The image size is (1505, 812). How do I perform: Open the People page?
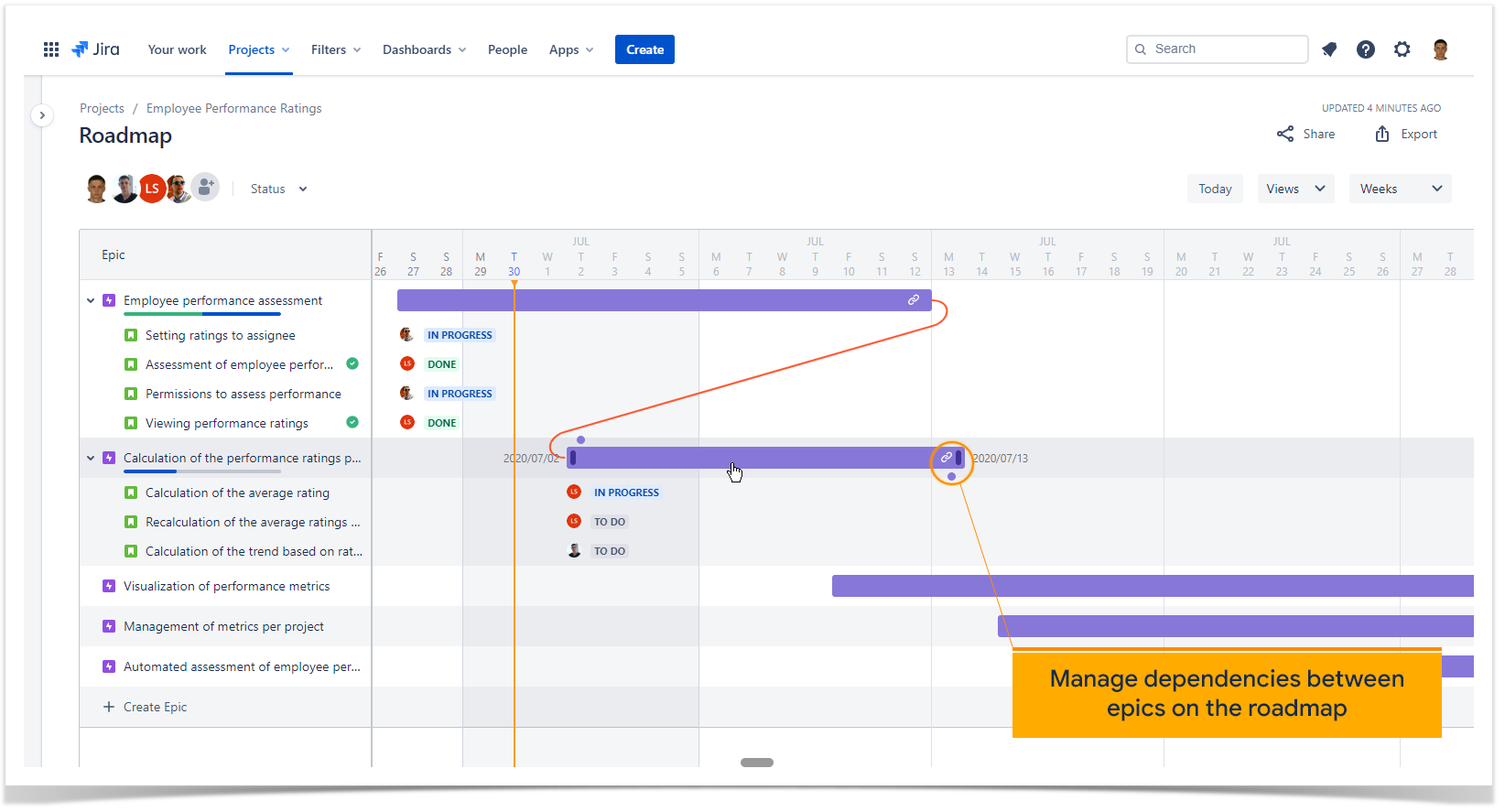tap(507, 49)
